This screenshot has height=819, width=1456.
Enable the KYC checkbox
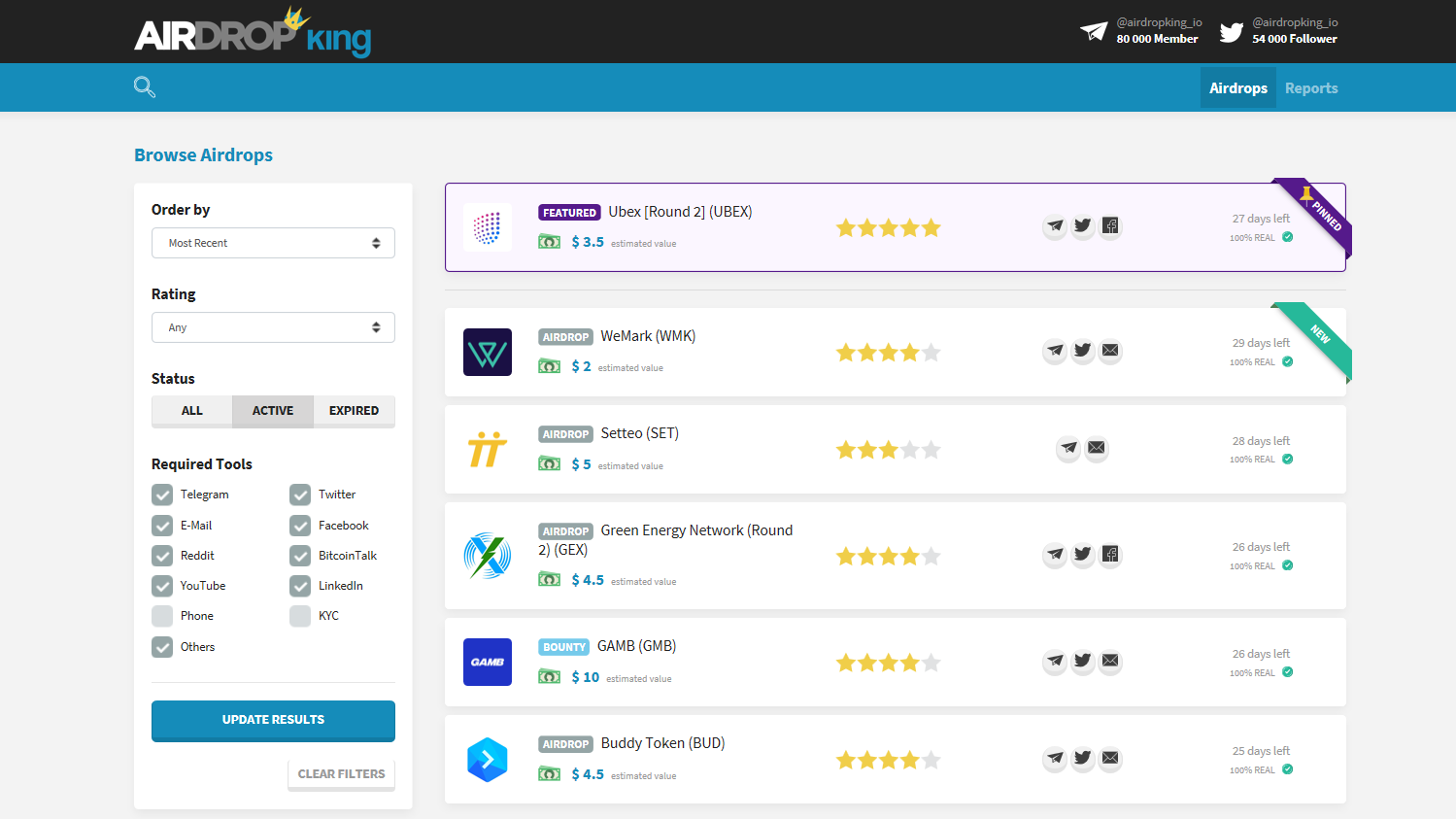coord(300,616)
